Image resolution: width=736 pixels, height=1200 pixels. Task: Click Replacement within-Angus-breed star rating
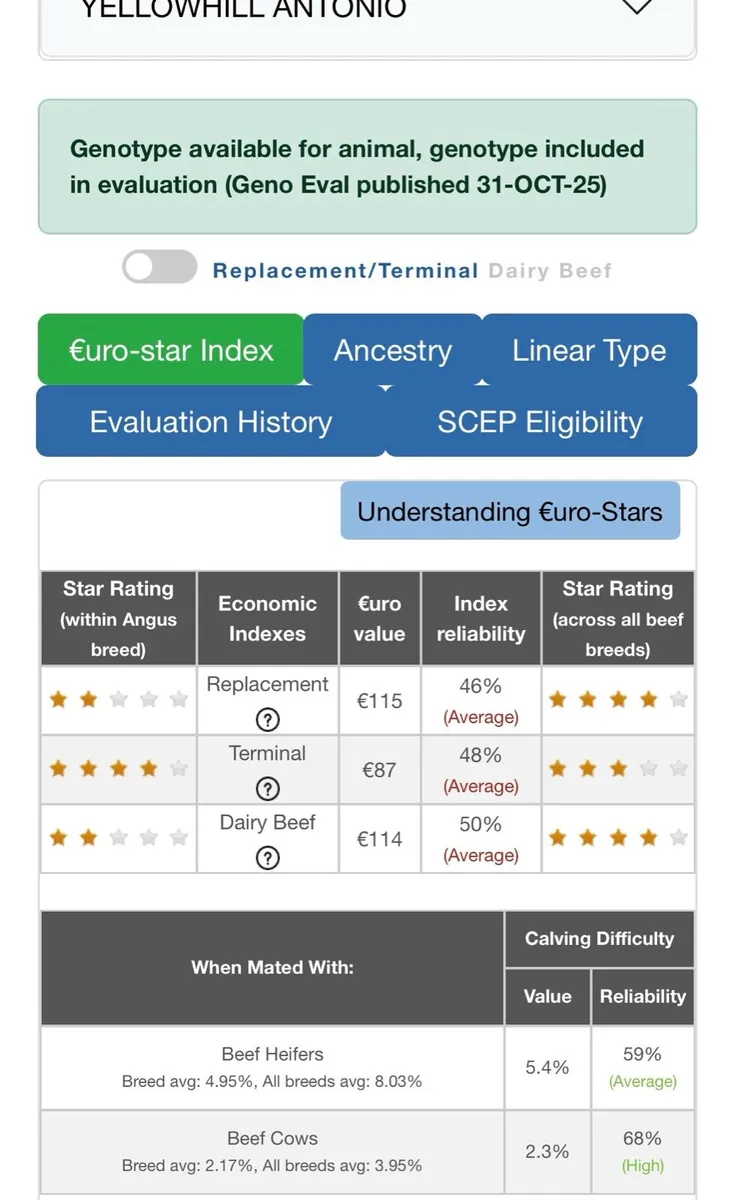(118, 700)
